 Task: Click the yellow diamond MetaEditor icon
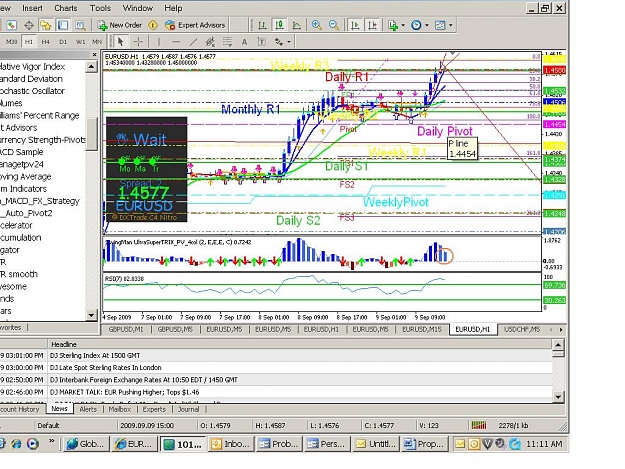153,25
